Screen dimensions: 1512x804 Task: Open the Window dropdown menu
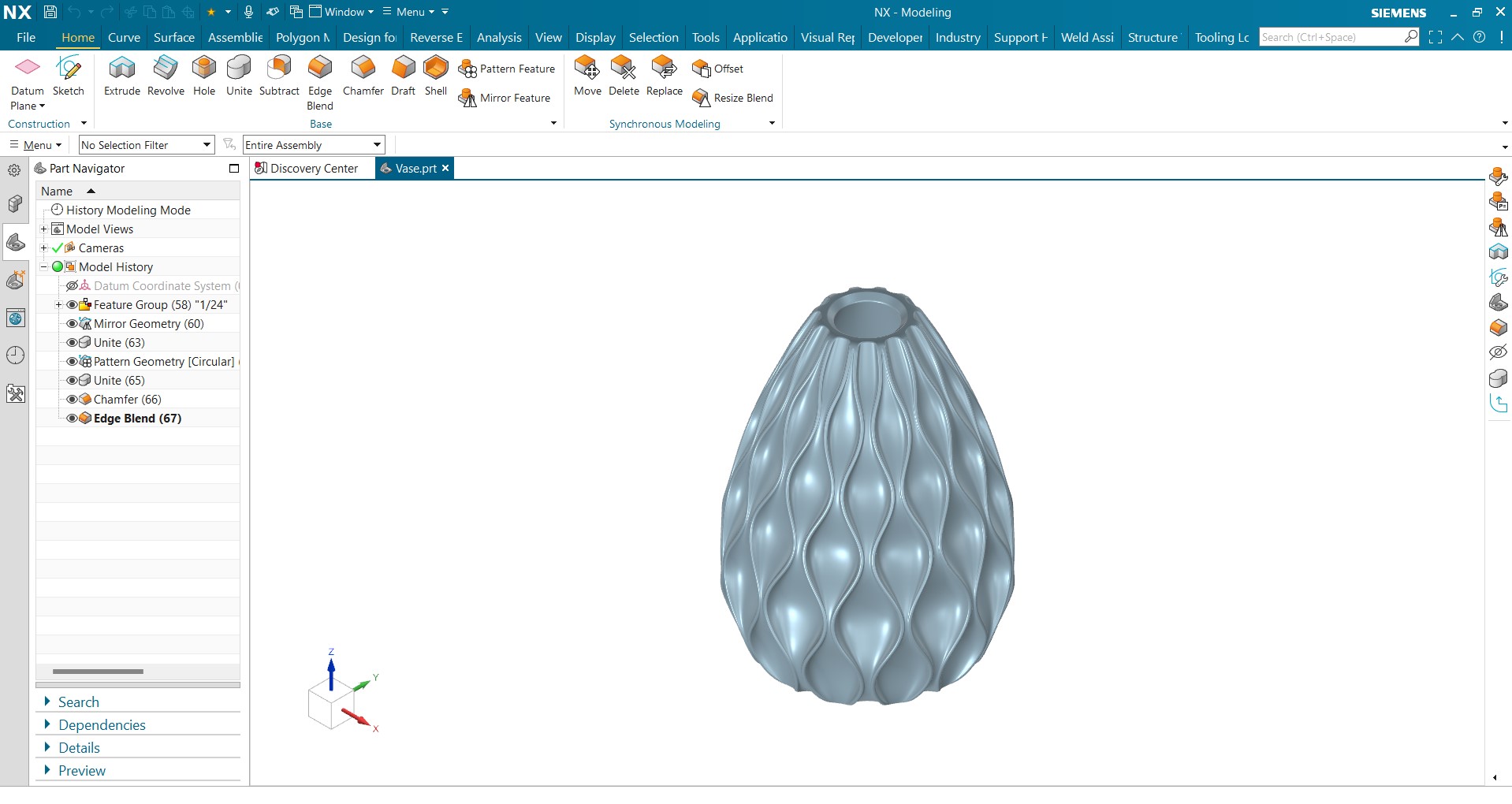(341, 12)
